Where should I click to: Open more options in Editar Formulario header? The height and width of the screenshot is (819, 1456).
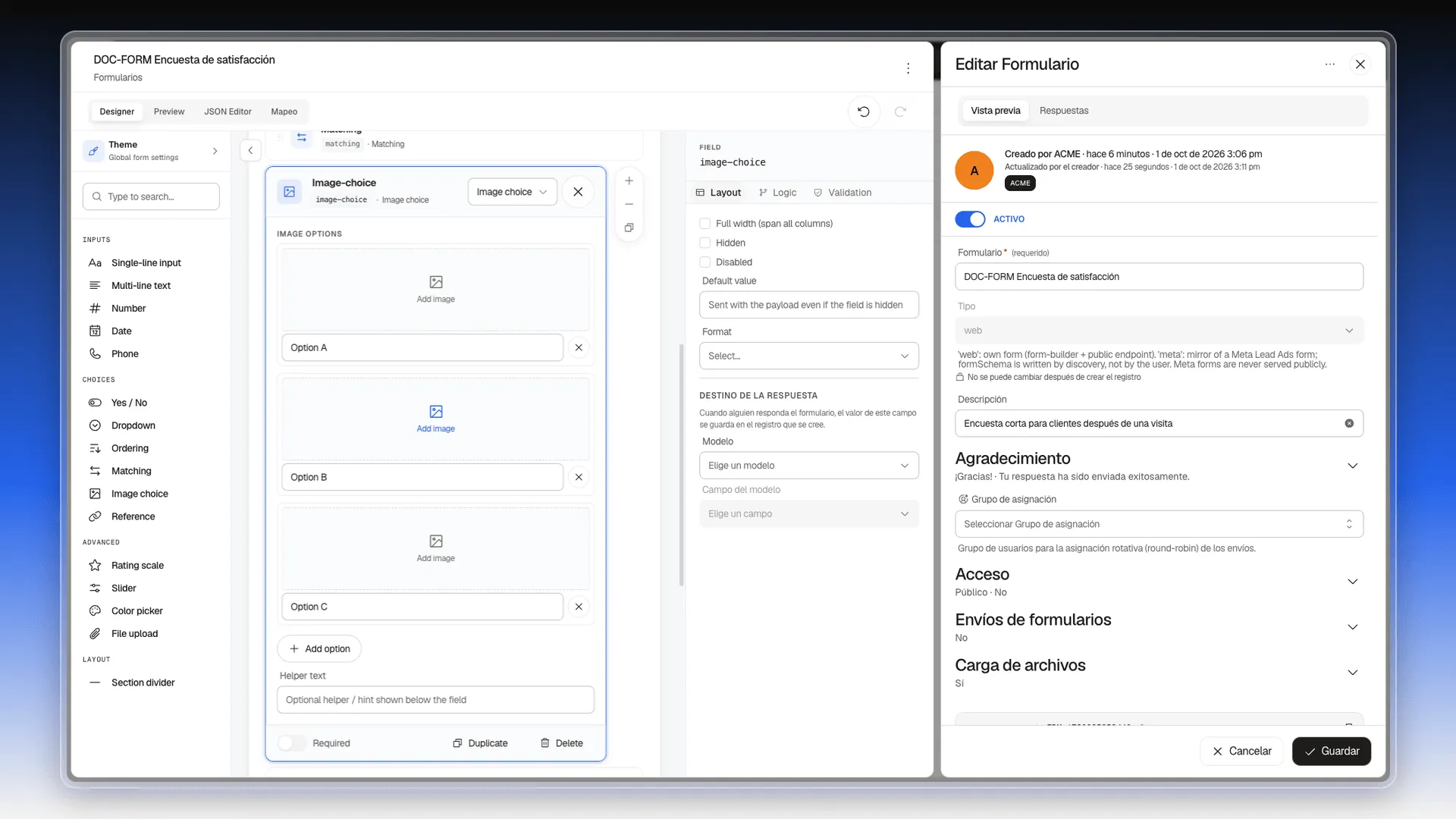[x=1329, y=64]
